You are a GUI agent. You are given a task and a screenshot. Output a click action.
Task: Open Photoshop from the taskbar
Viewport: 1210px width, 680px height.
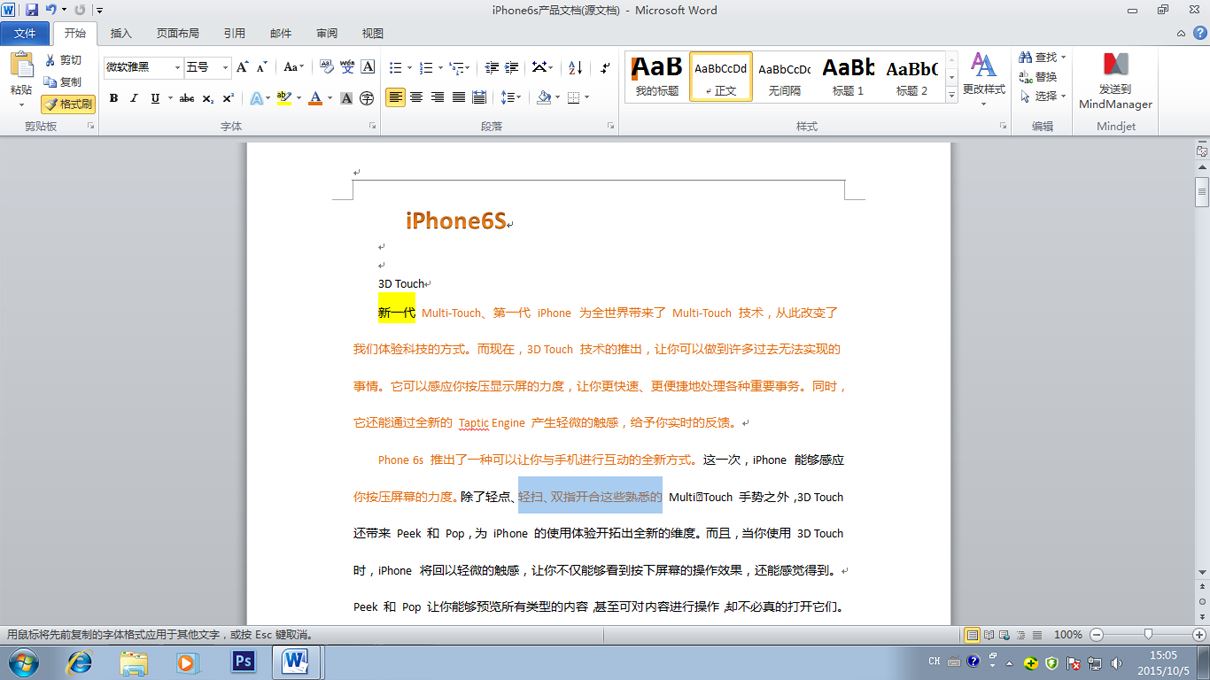pyautogui.click(x=243, y=662)
